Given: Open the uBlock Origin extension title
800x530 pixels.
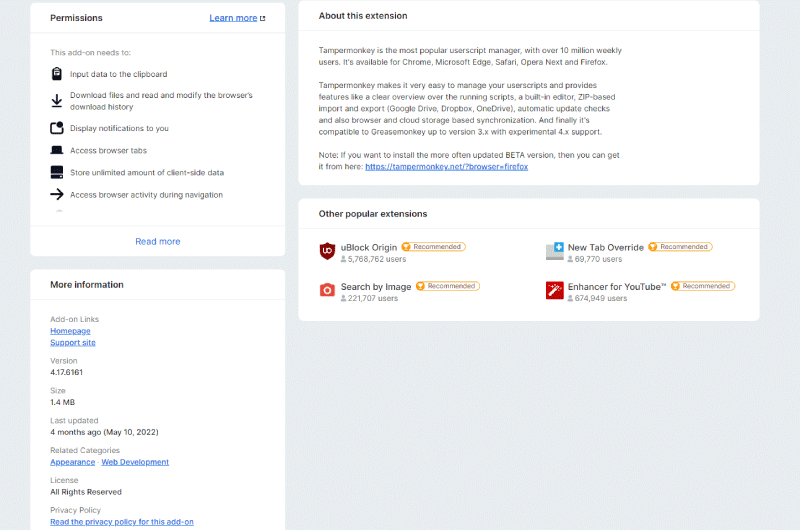Looking at the screenshot, I should [369, 247].
